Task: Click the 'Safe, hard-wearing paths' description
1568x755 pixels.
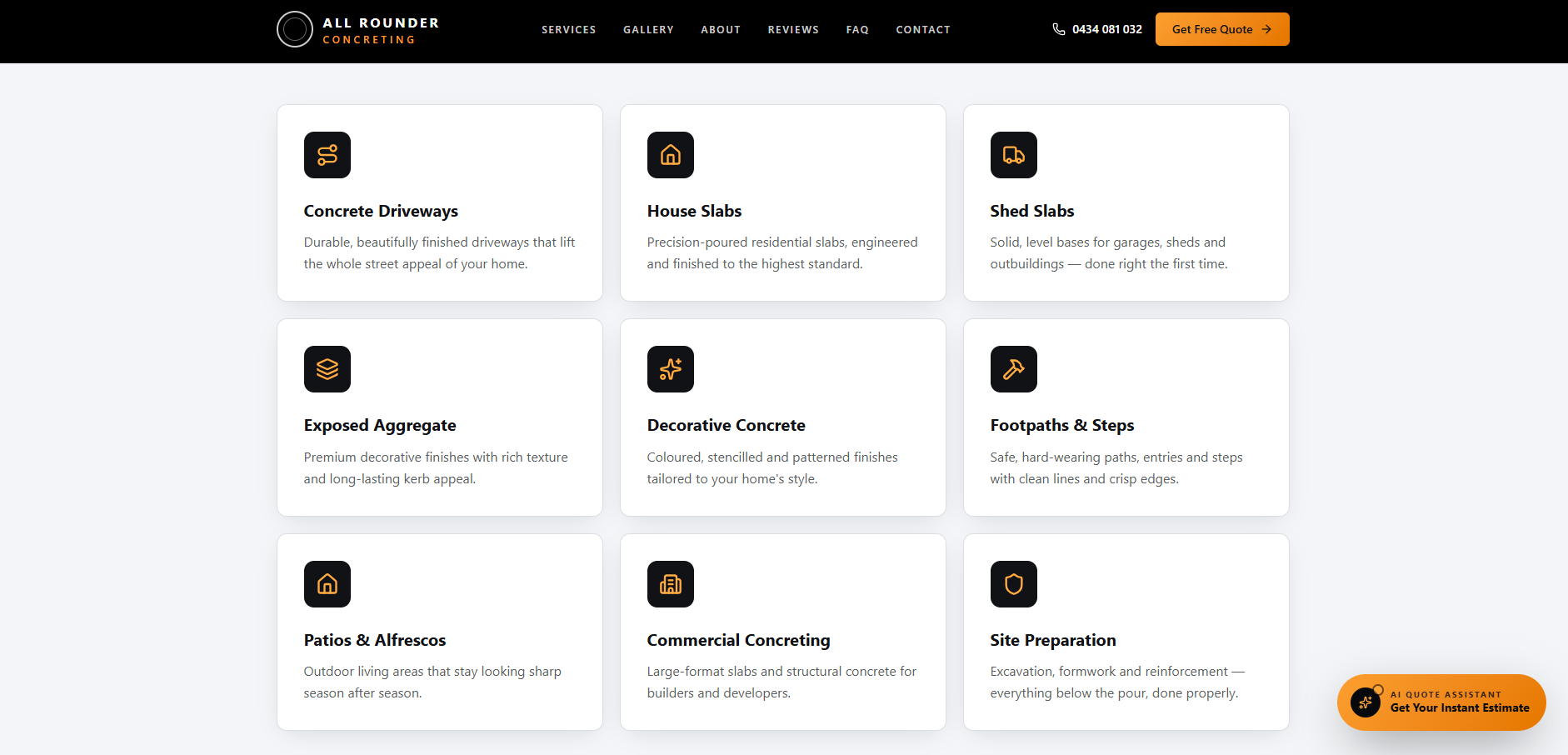Action: click(1116, 467)
